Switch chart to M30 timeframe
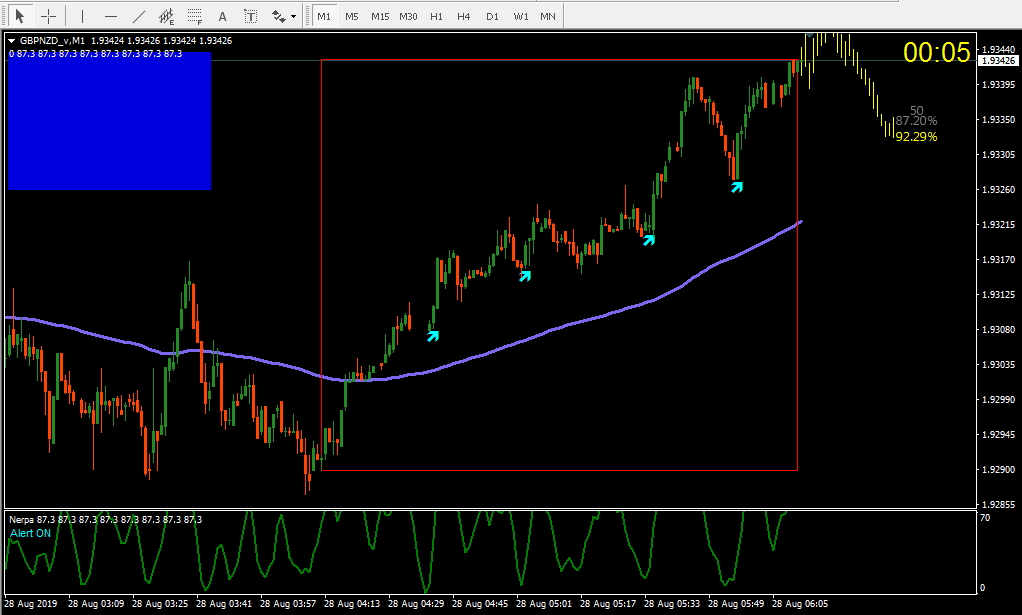This screenshot has height=615, width=1022. click(408, 16)
